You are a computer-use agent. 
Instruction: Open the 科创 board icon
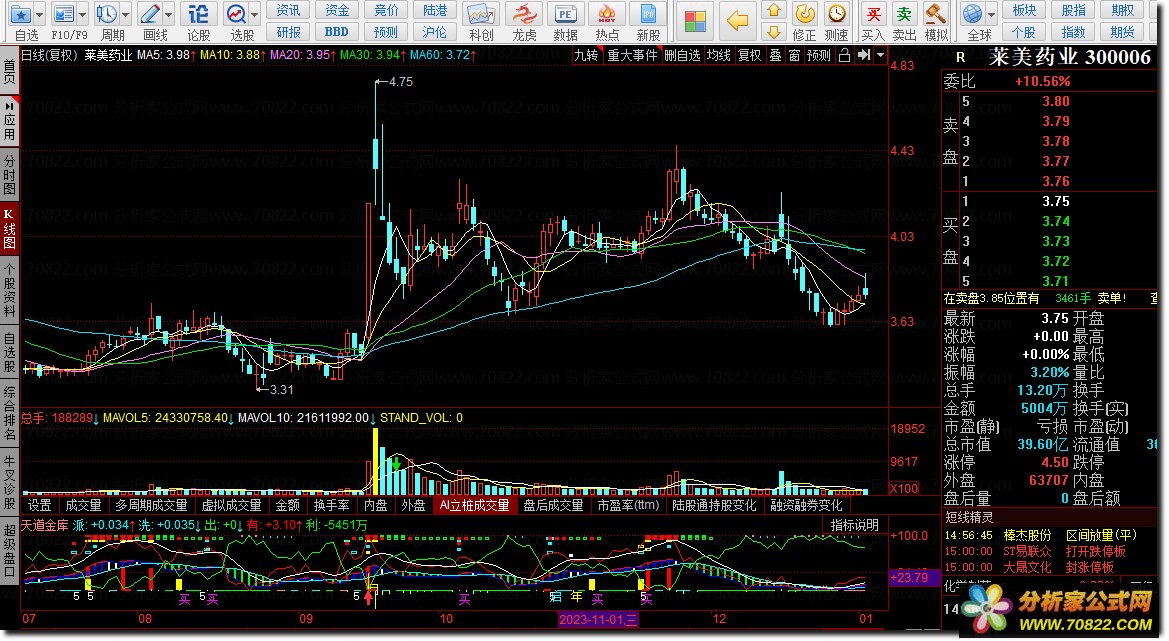[481, 14]
